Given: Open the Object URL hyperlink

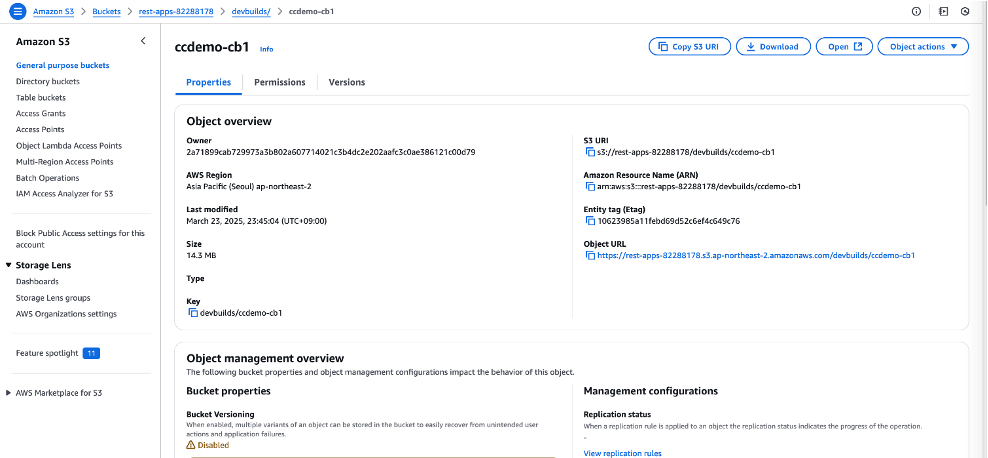Looking at the screenshot, I should coord(755,256).
